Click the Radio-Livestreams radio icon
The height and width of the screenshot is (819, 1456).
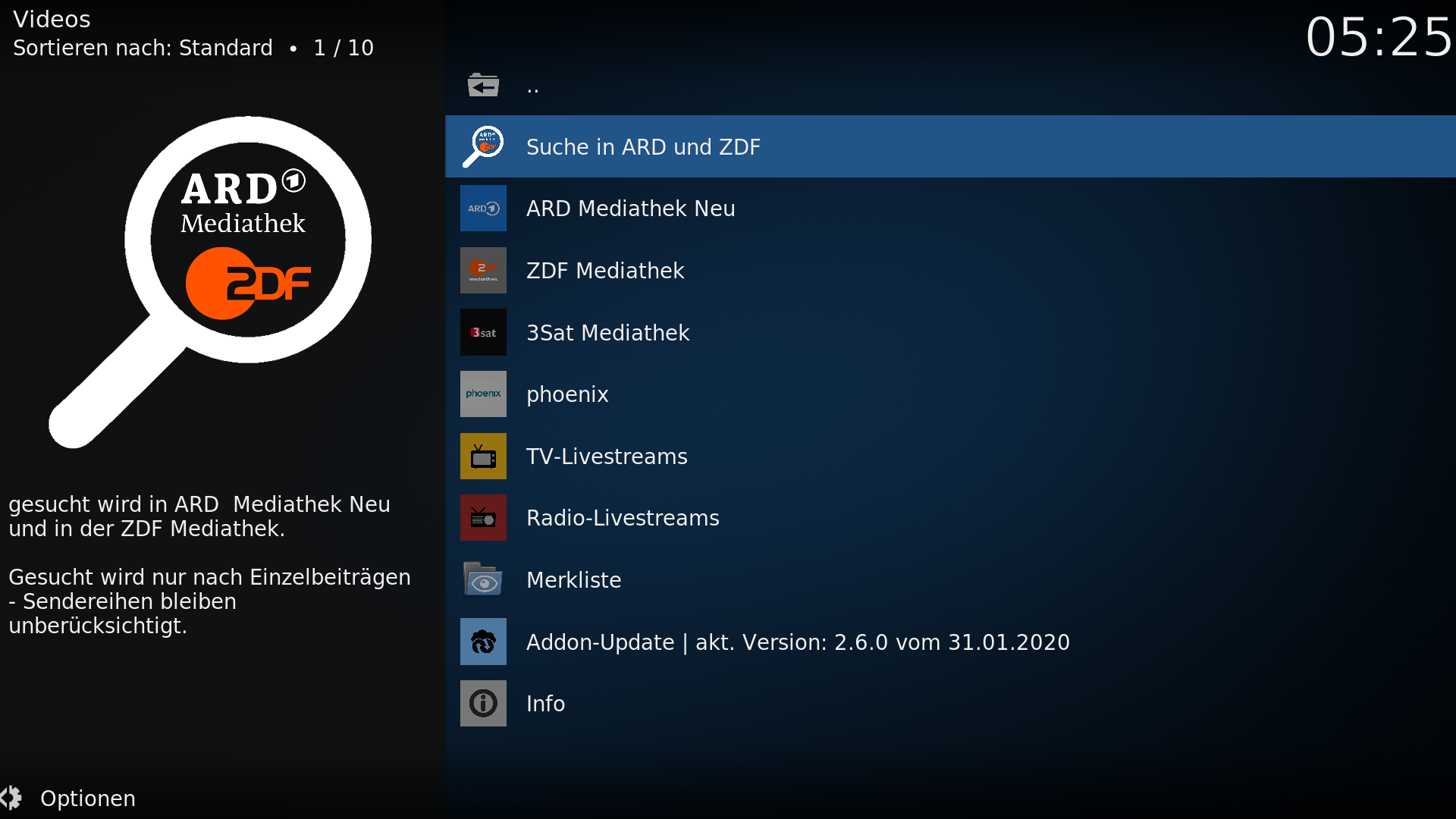pyautogui.click(x=483, y=518)
